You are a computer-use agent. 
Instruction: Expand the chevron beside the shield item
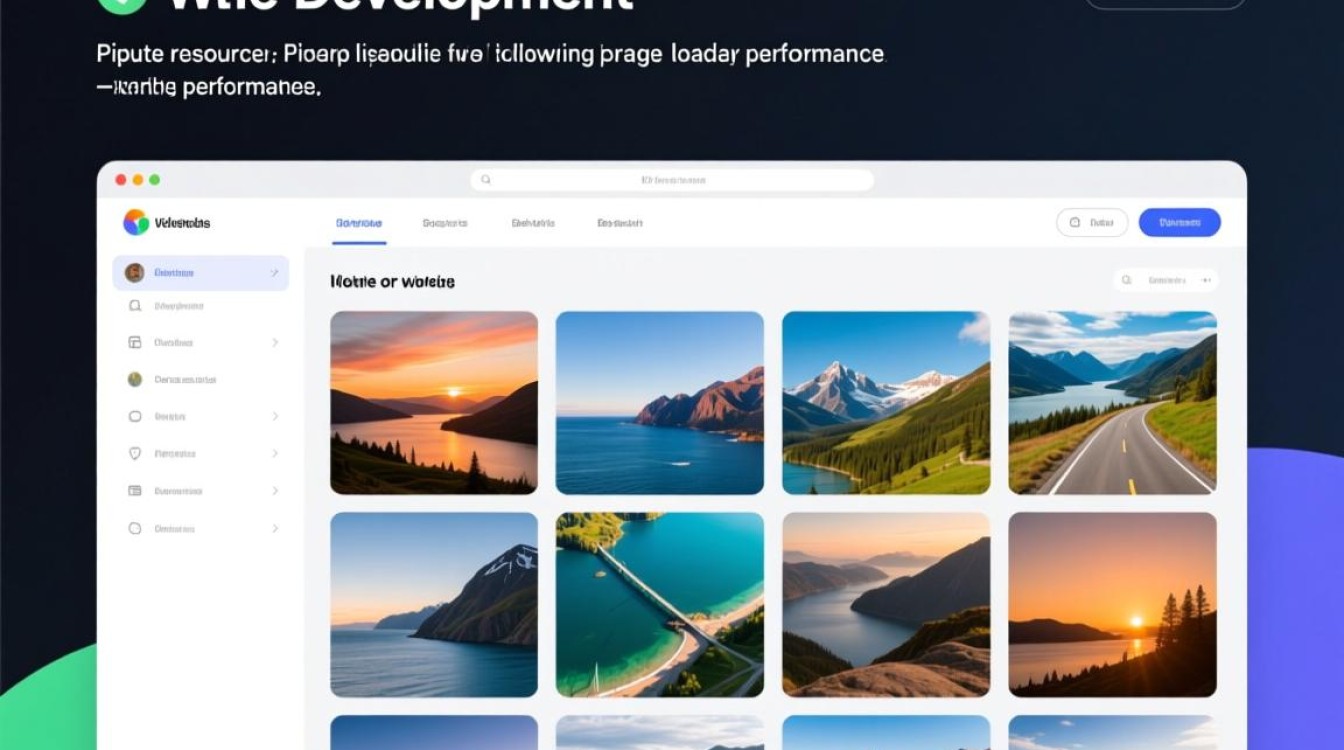pos(275,453)
